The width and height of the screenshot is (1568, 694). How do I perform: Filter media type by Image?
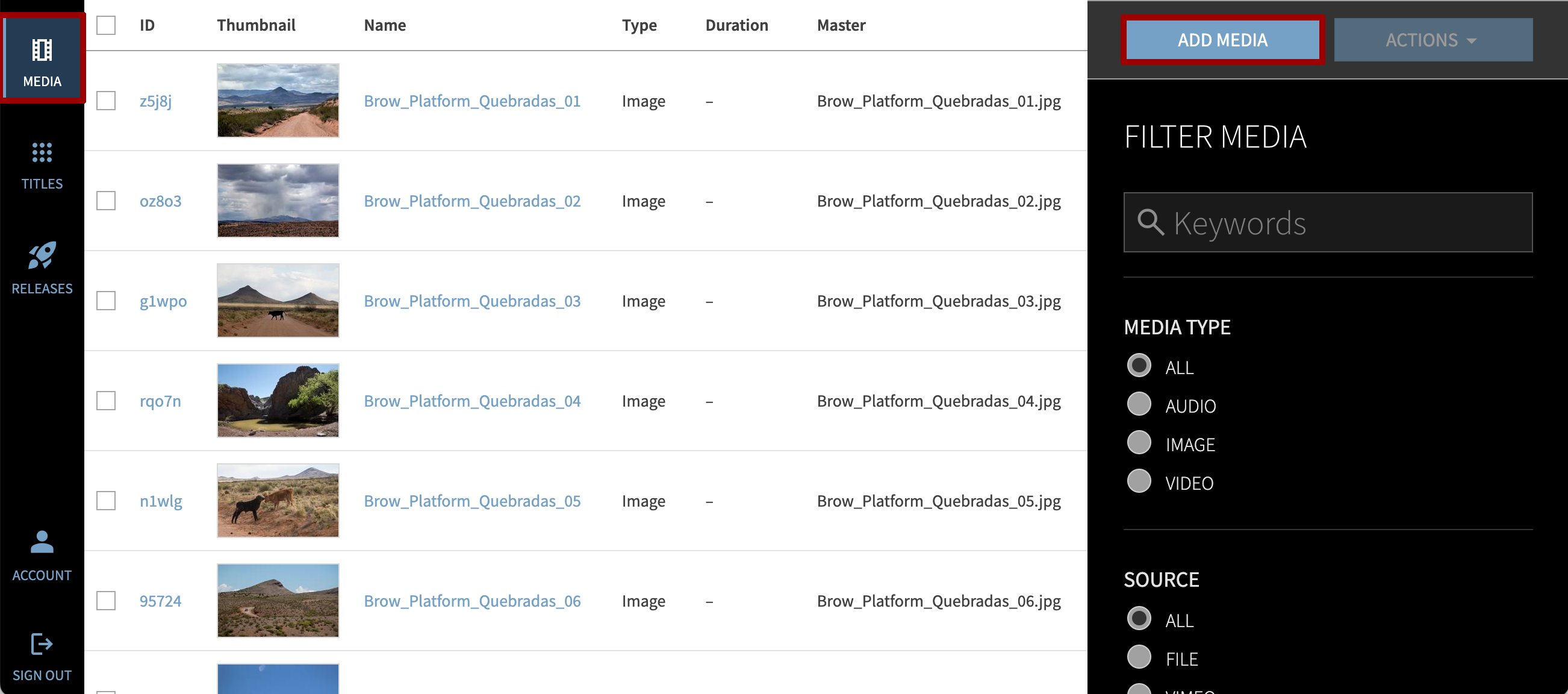pos(1139,443)
